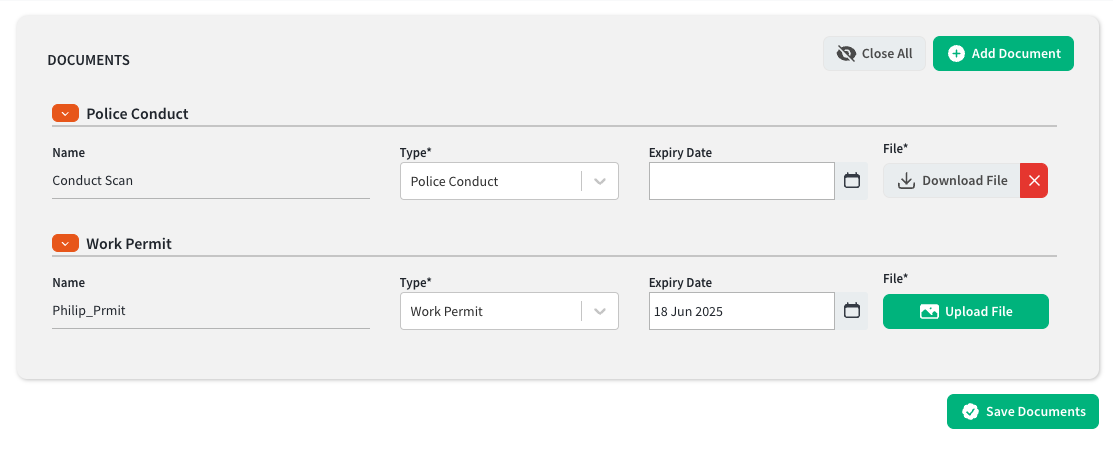Open calendar for Police Conduct expiry date

(852, 181)
